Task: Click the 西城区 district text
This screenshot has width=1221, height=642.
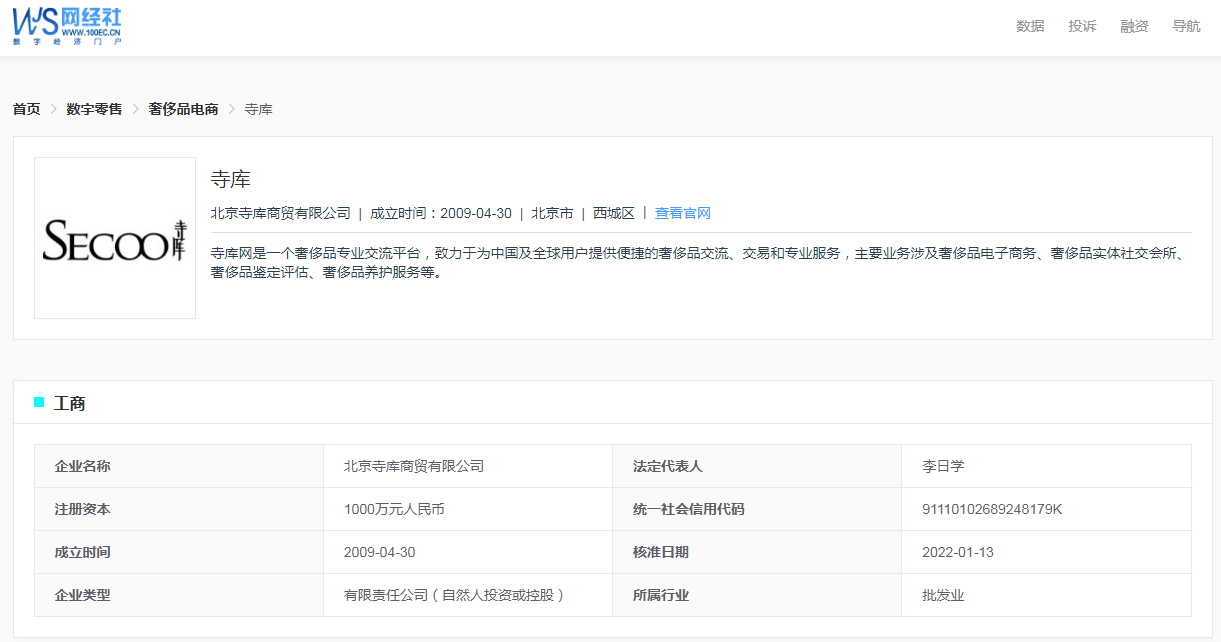Action: [614, 213]
